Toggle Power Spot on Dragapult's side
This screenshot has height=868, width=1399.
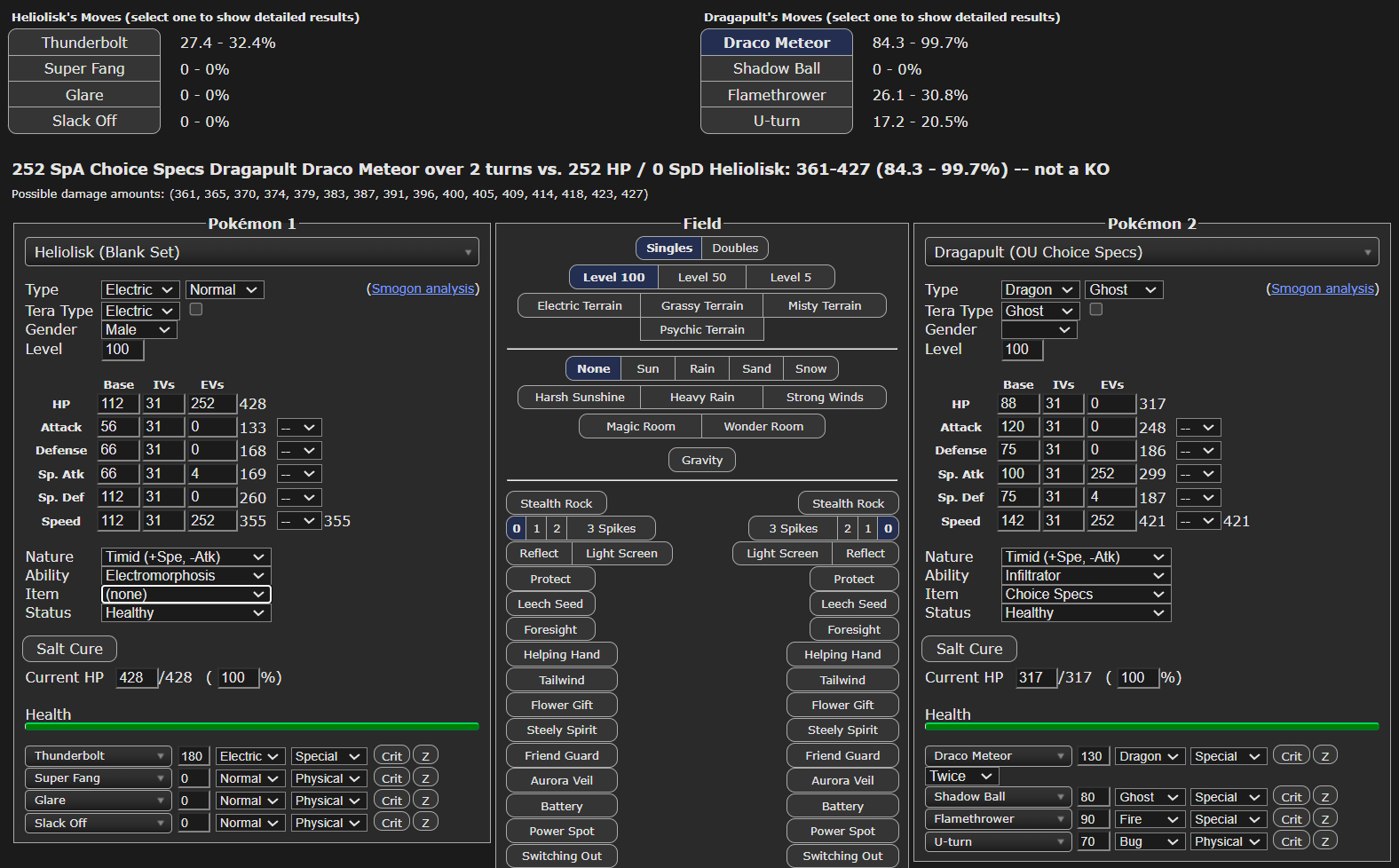[x=842, y=831]
